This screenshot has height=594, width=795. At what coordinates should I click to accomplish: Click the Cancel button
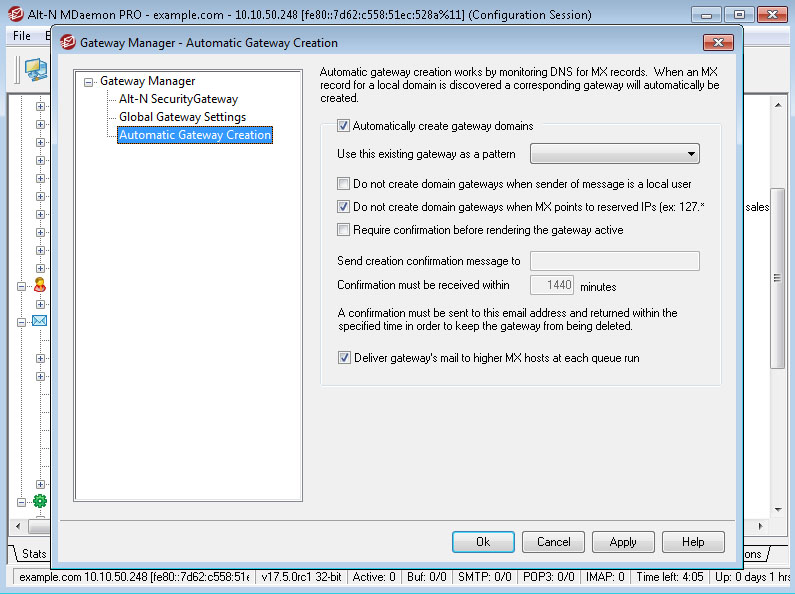[x=553, y=542]
